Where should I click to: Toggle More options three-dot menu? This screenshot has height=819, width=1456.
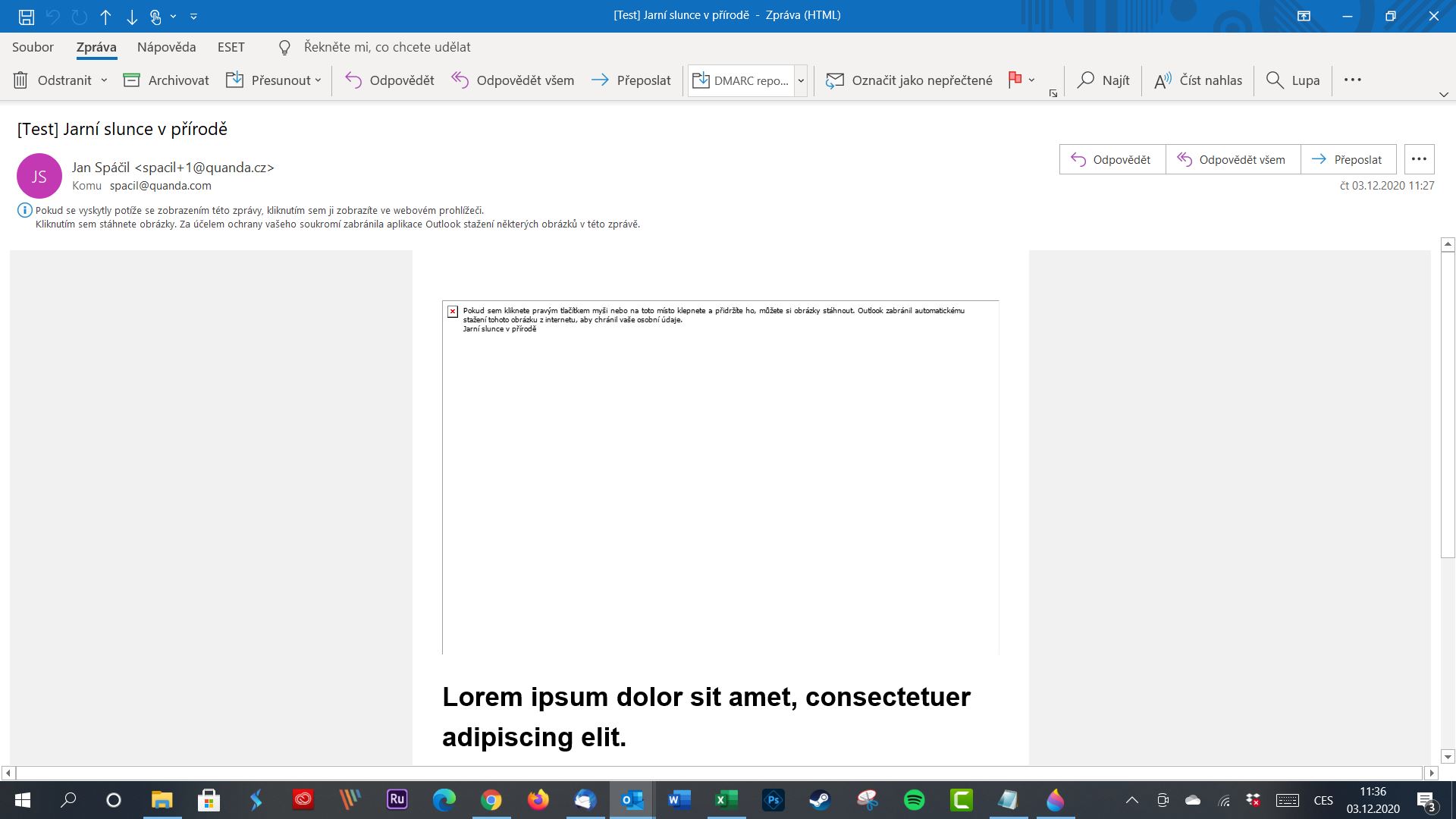click(x=1419, y=158)
